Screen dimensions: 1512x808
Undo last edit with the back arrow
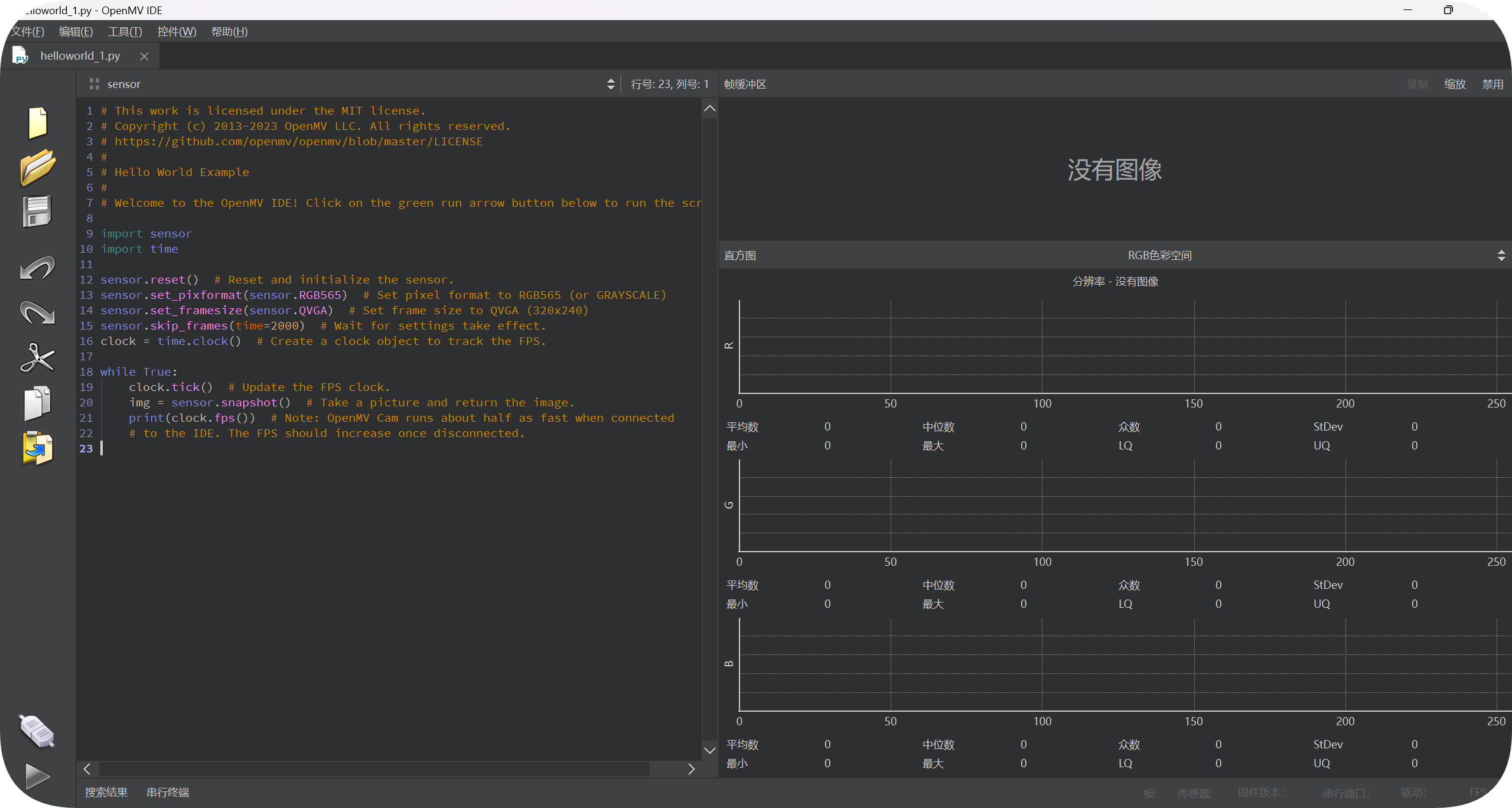[38, 268]
